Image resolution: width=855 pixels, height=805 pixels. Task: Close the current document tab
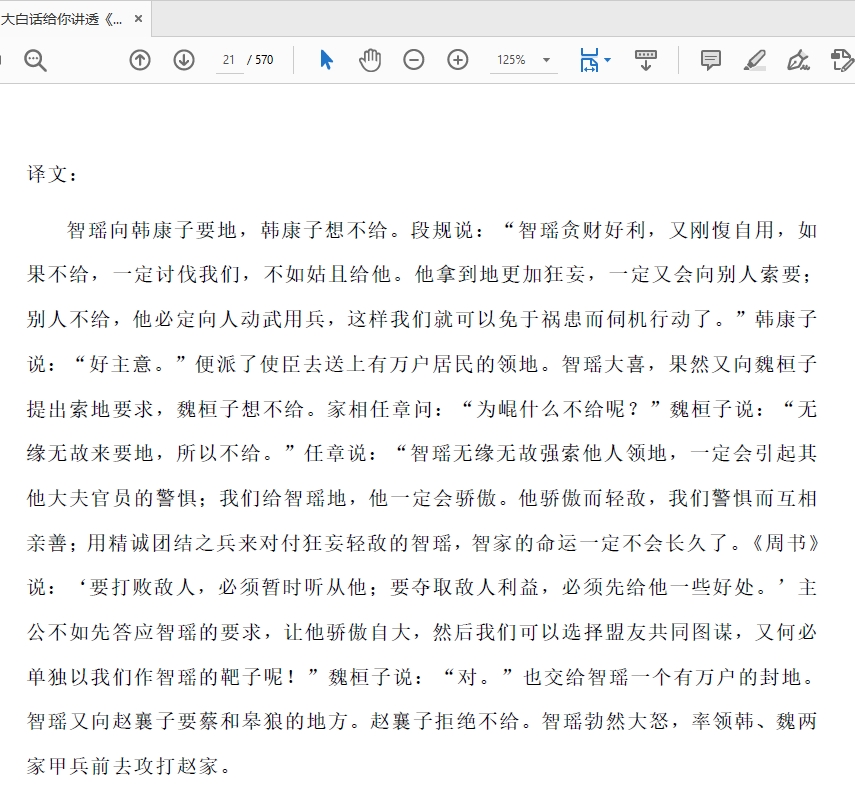(x=138, y=19)
